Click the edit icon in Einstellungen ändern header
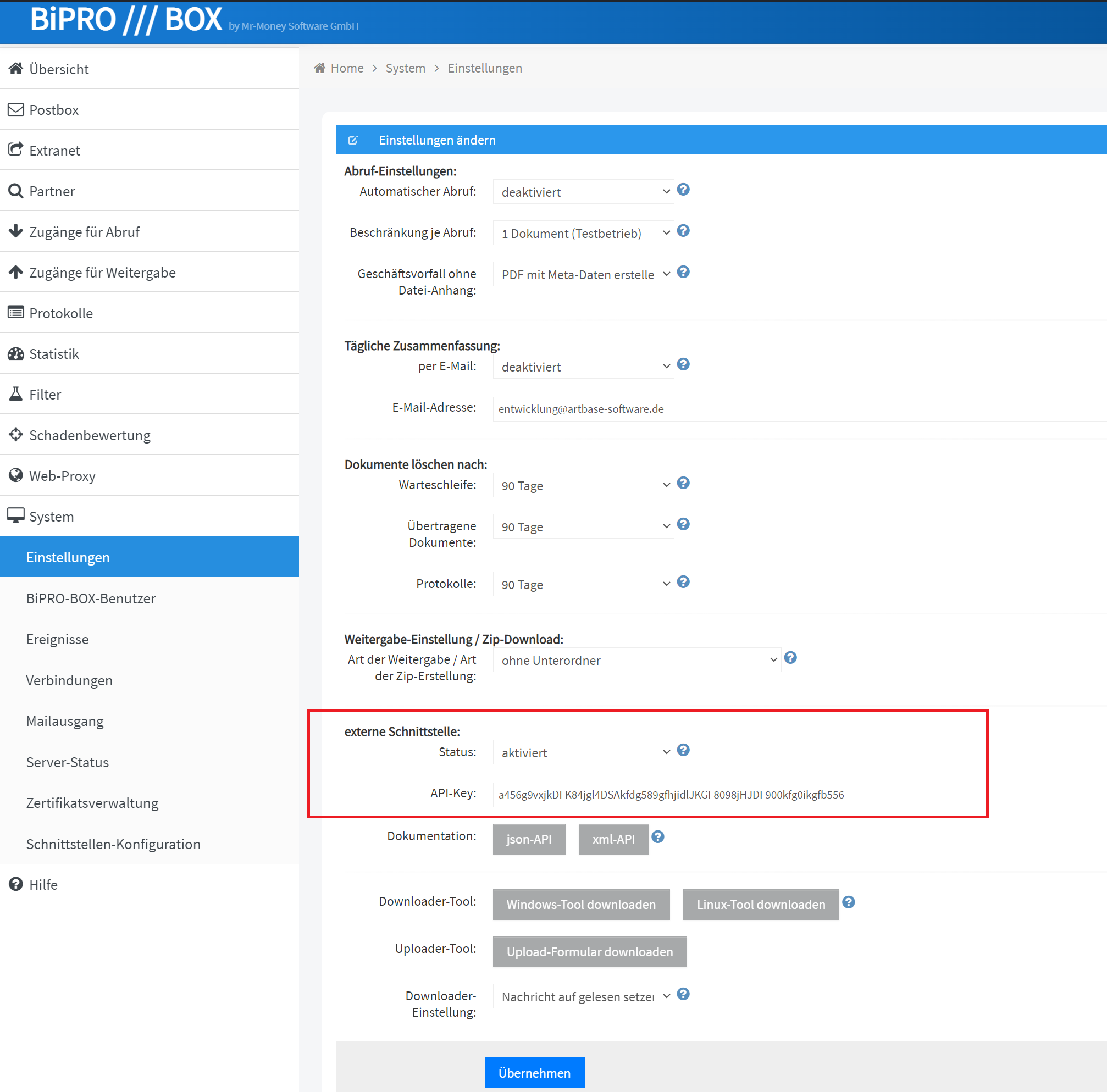 353,140
